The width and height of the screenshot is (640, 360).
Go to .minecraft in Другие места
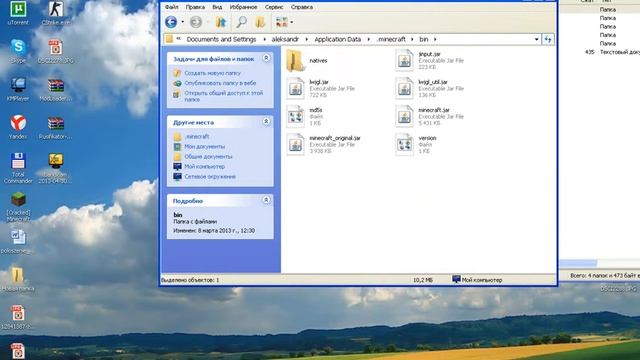[196, 136]
